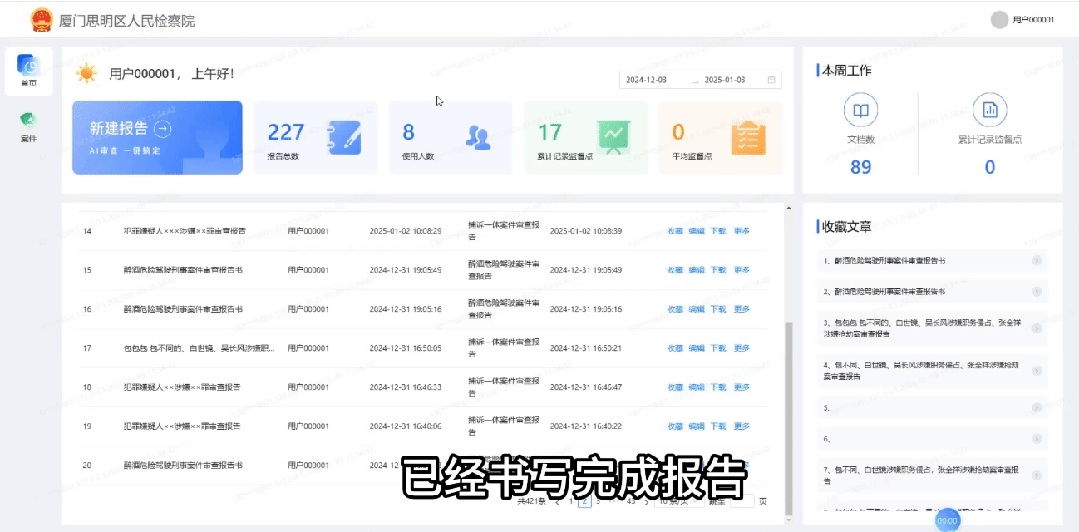The image size is (1079, 532).
Task: Jump to last pagination page 43
Action: (631, 502)
